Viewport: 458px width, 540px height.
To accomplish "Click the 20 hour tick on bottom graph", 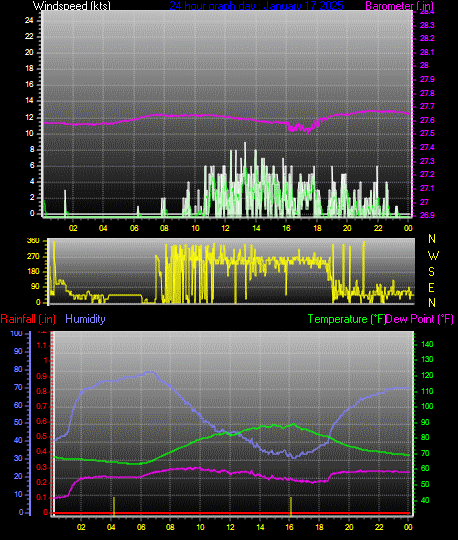I will 349,527.
